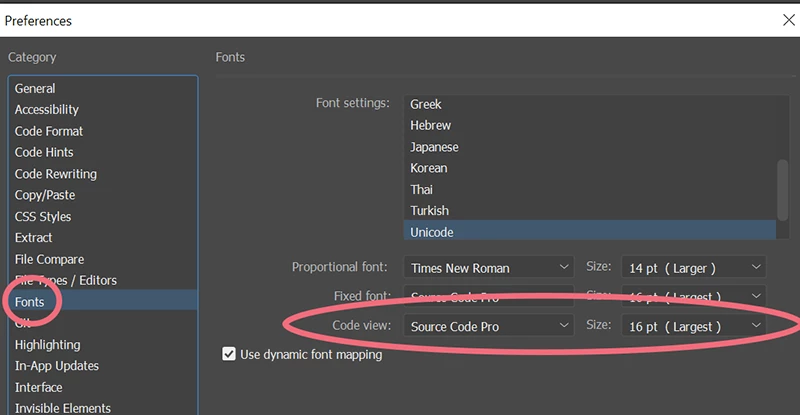Open the Code view Size dropdown

pos(694,326)
